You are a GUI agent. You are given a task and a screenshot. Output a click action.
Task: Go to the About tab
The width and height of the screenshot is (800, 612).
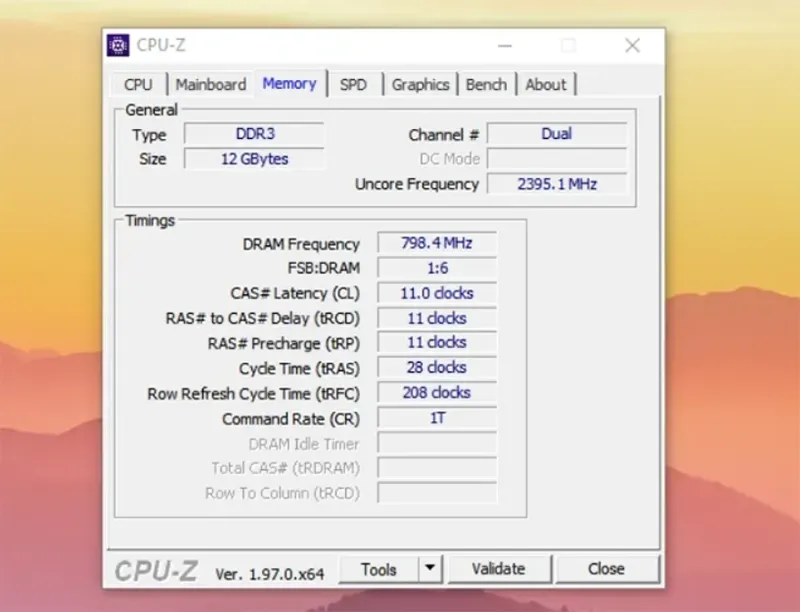546,84
